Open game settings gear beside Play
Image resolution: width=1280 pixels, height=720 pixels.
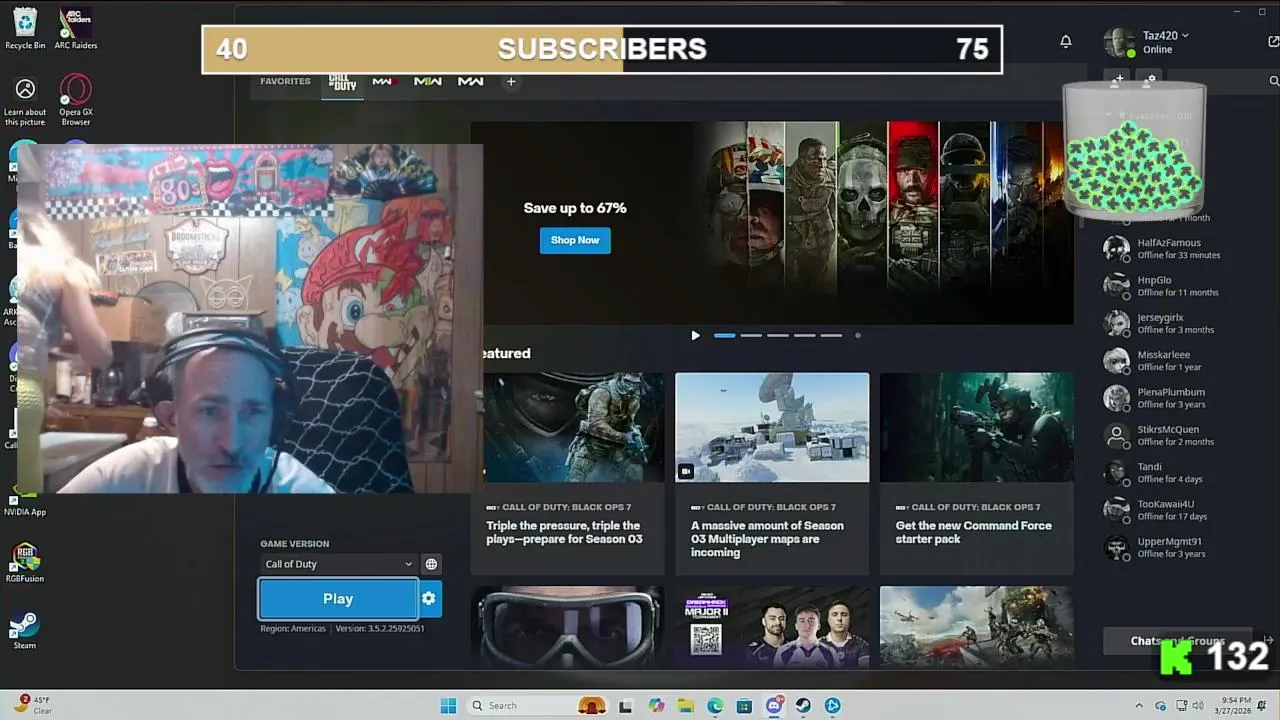[429, 599]
